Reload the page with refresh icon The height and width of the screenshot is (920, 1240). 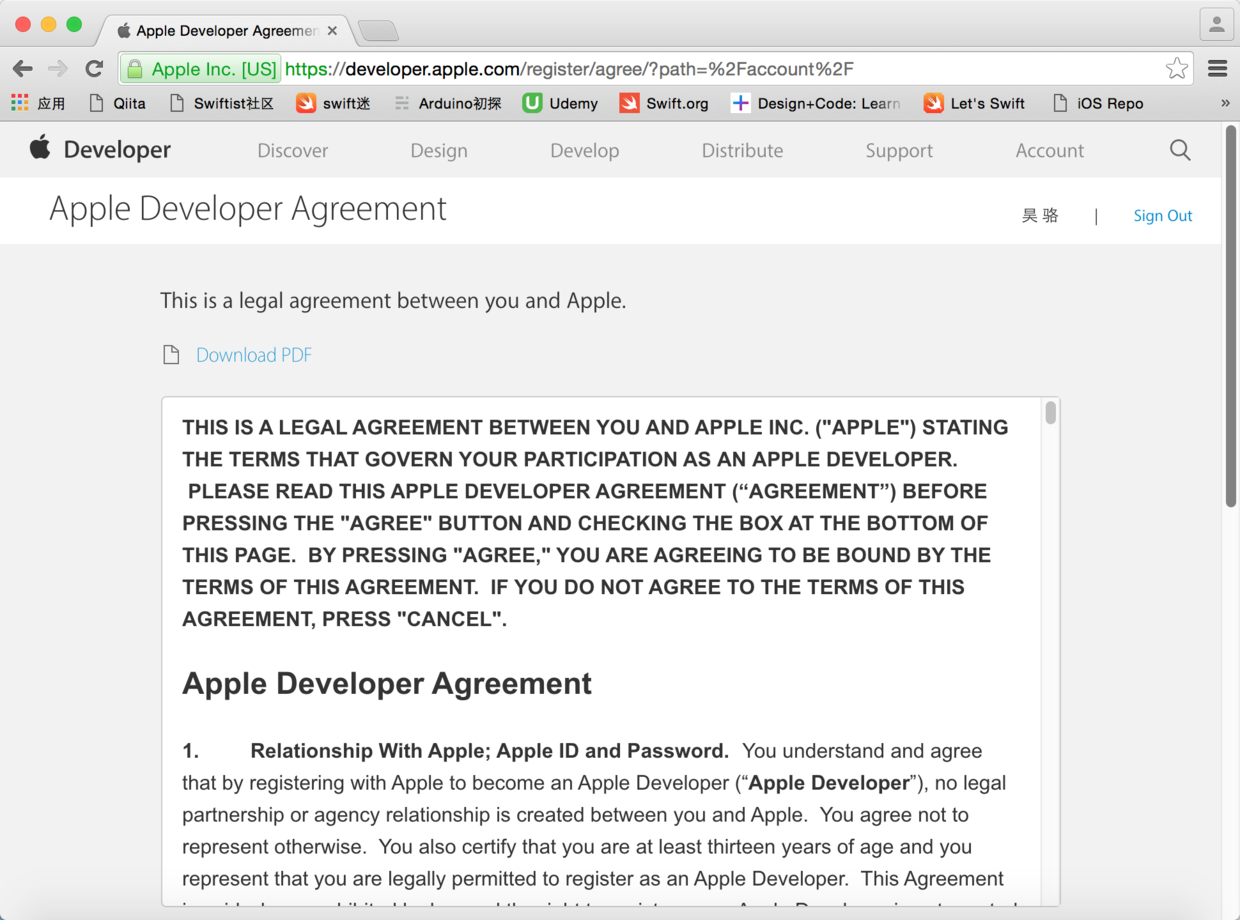pos(94,69)
